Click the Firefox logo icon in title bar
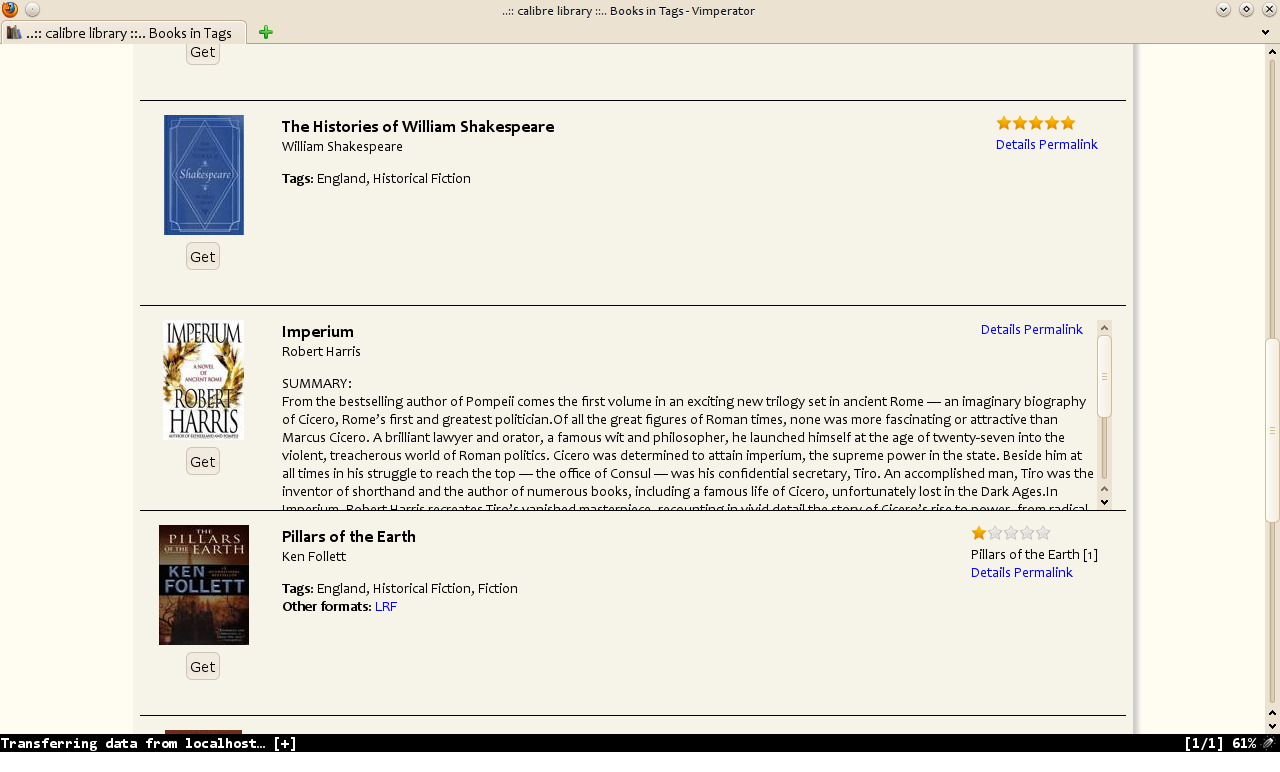The image size is (1280, 772). pos(10,10)
